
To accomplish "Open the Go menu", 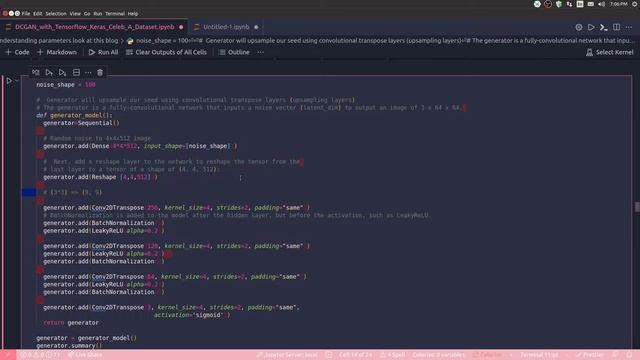I will pyautogui.click(x=87, y=13).
